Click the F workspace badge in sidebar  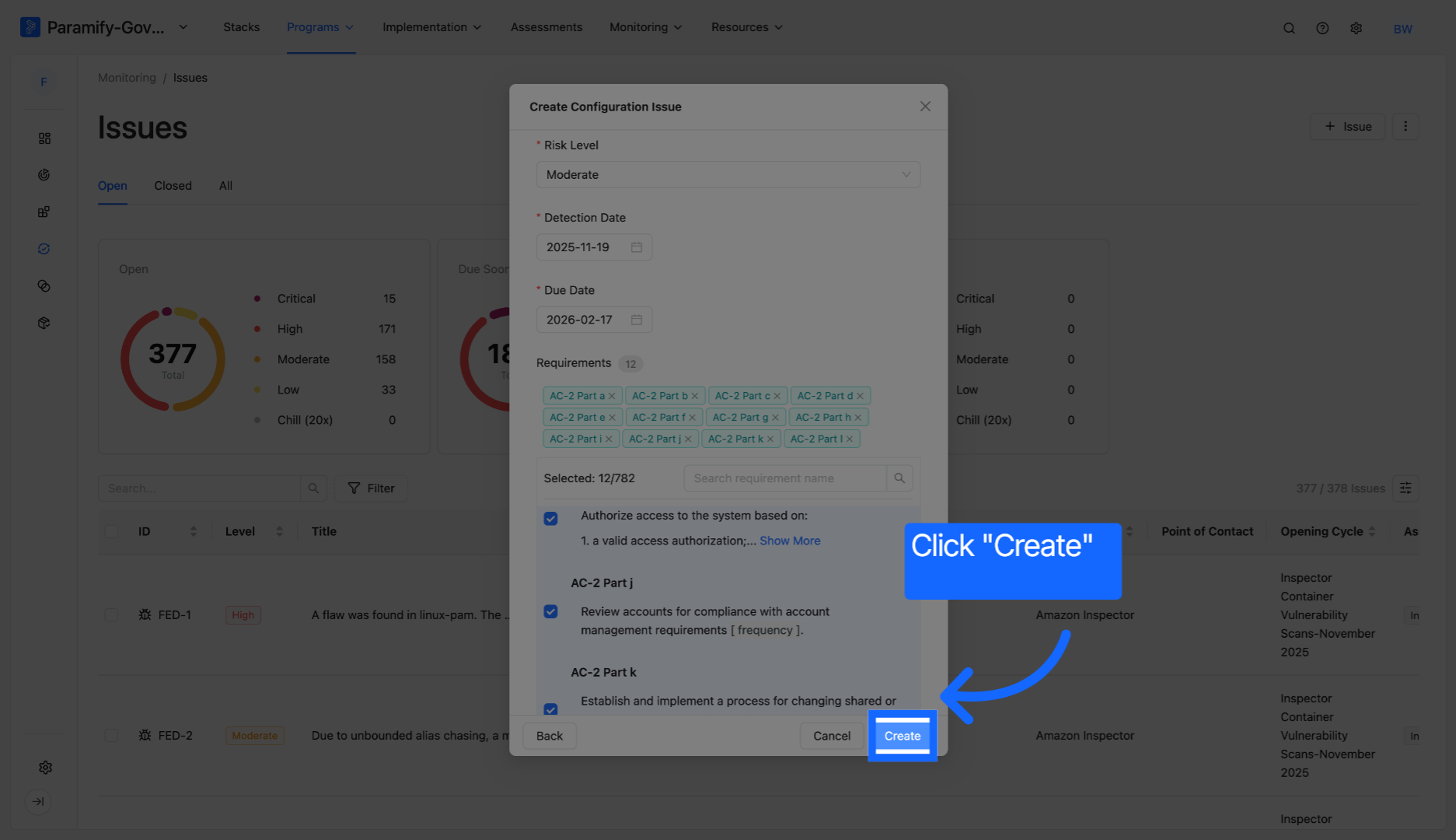44,82
